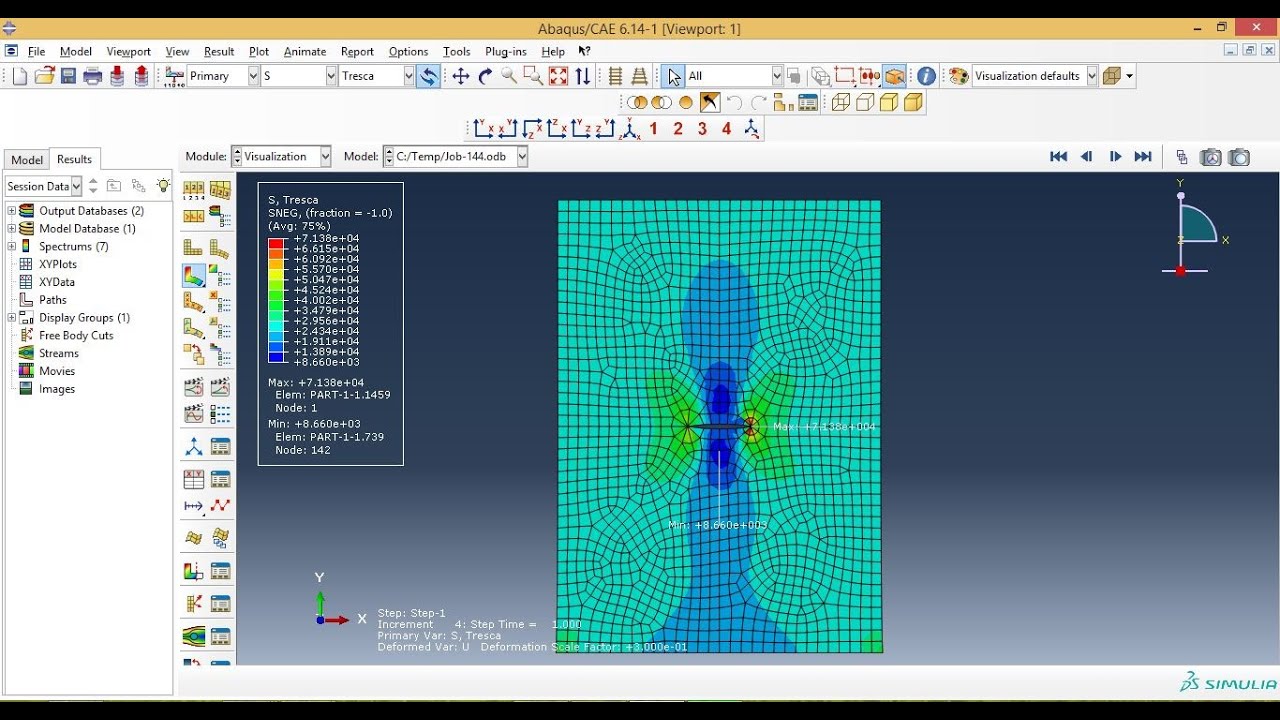
Task: Click the red swatch in contour legend
Action: (x=276, y=244)
